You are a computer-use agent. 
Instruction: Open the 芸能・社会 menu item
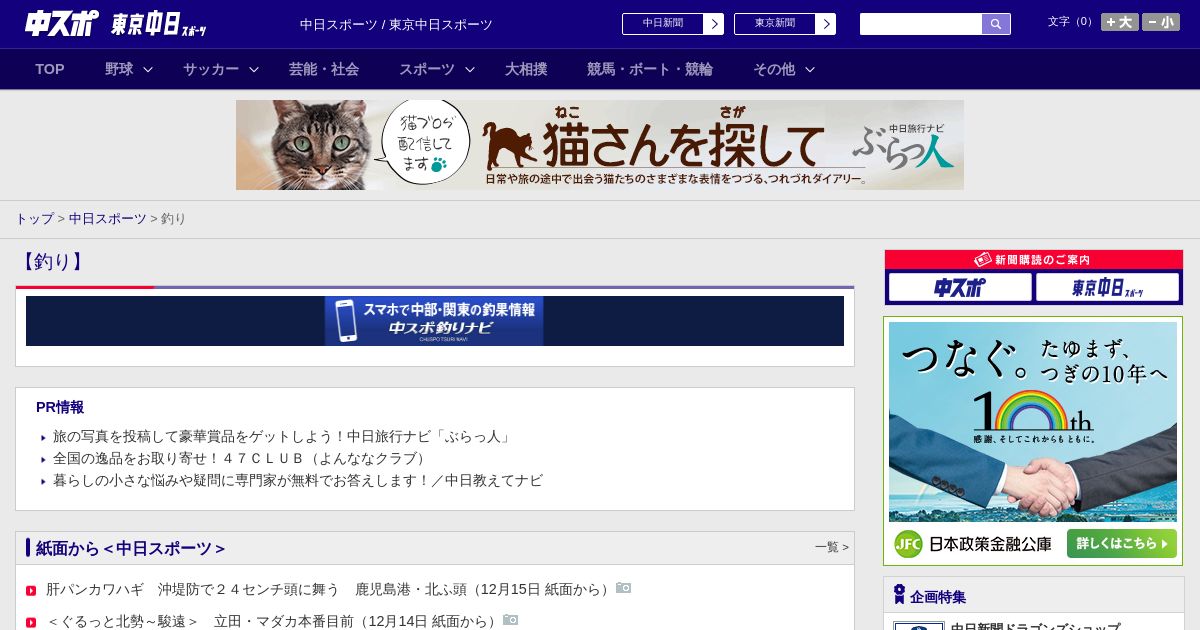(324, 69)
